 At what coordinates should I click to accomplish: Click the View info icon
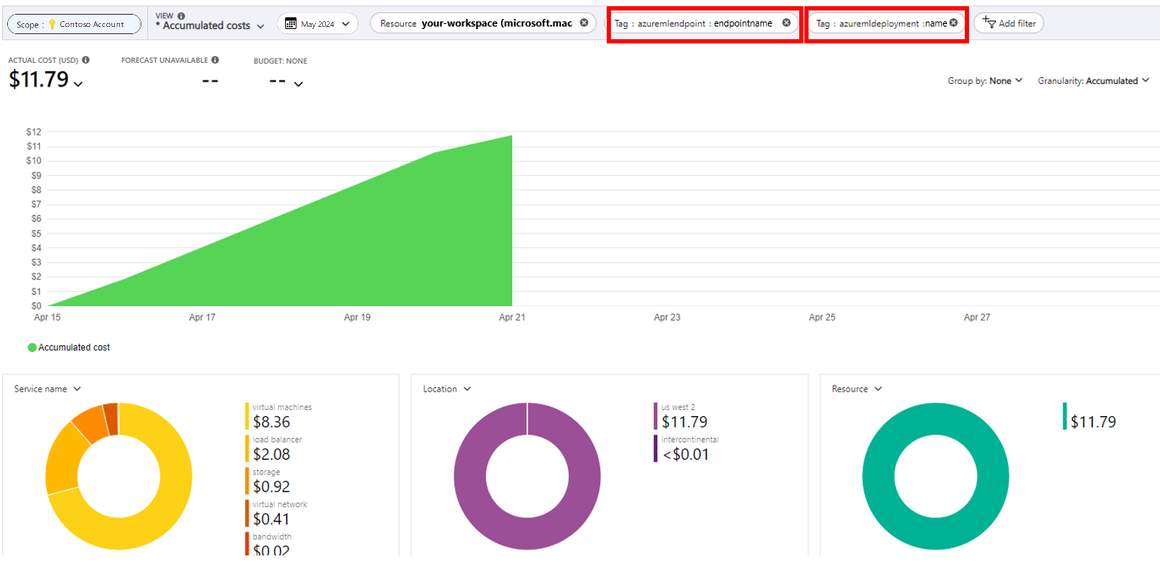181,15
